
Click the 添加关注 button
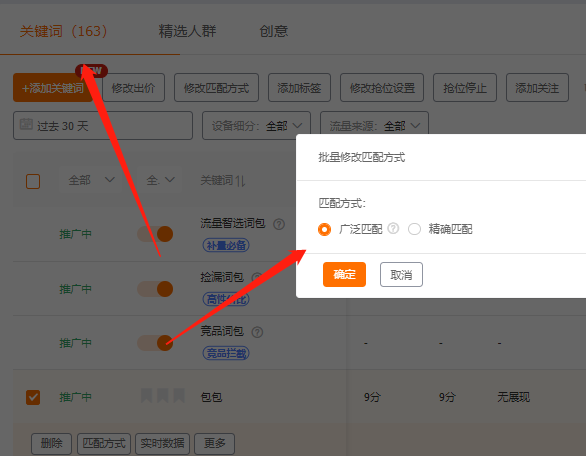pos(537,88)
